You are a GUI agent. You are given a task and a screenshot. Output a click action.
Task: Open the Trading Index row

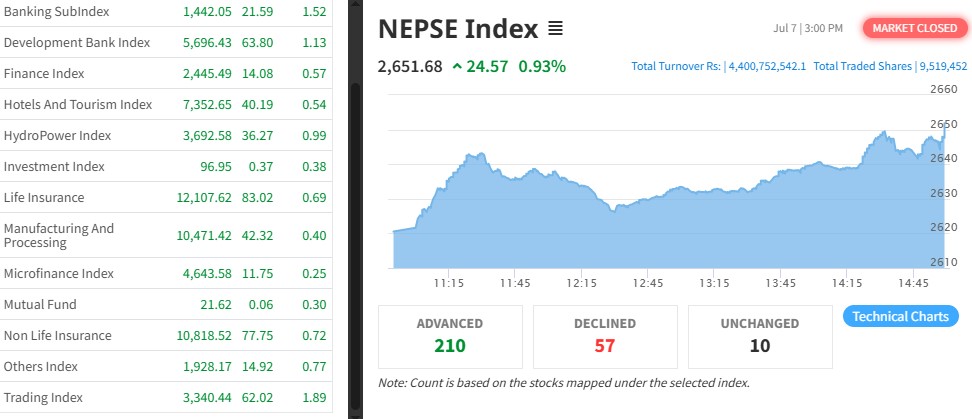(x=166, y=397)
